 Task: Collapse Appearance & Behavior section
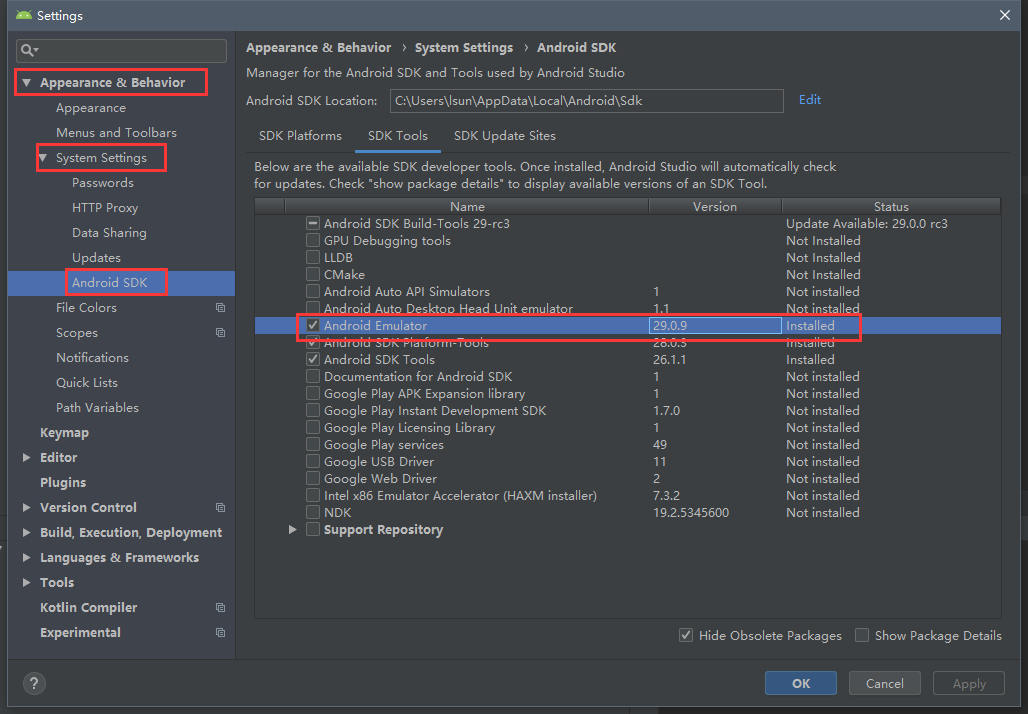click(x=26, y=83)
